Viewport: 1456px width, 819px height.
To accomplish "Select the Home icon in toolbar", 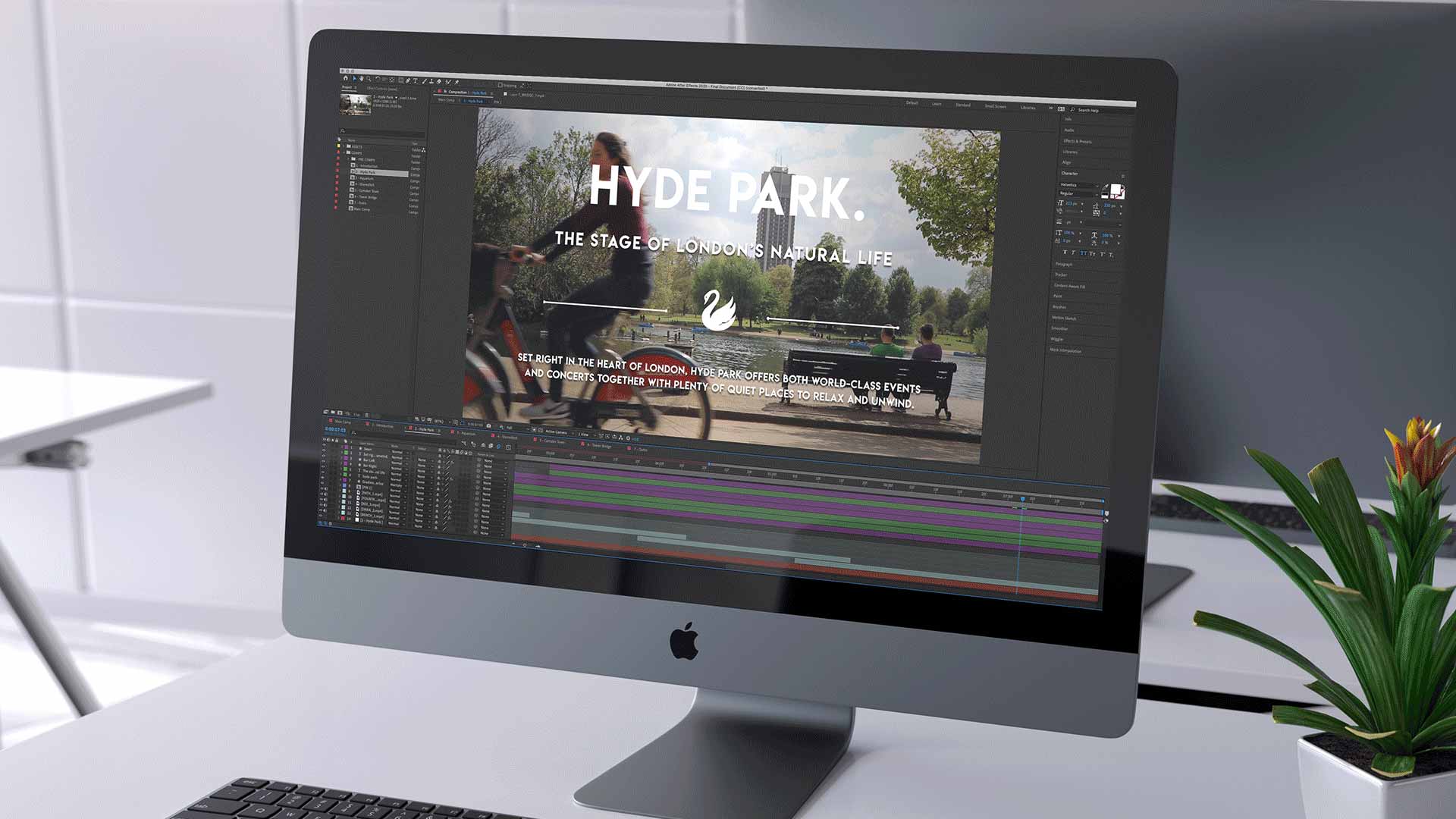I will click(x=346, y=78).
